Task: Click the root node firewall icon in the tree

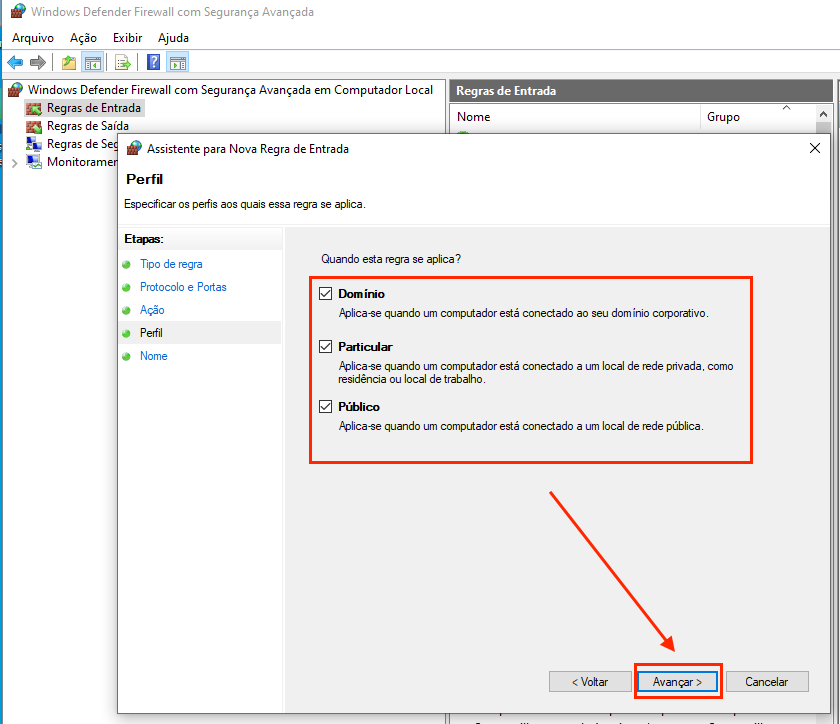Action: pos(16,89)
